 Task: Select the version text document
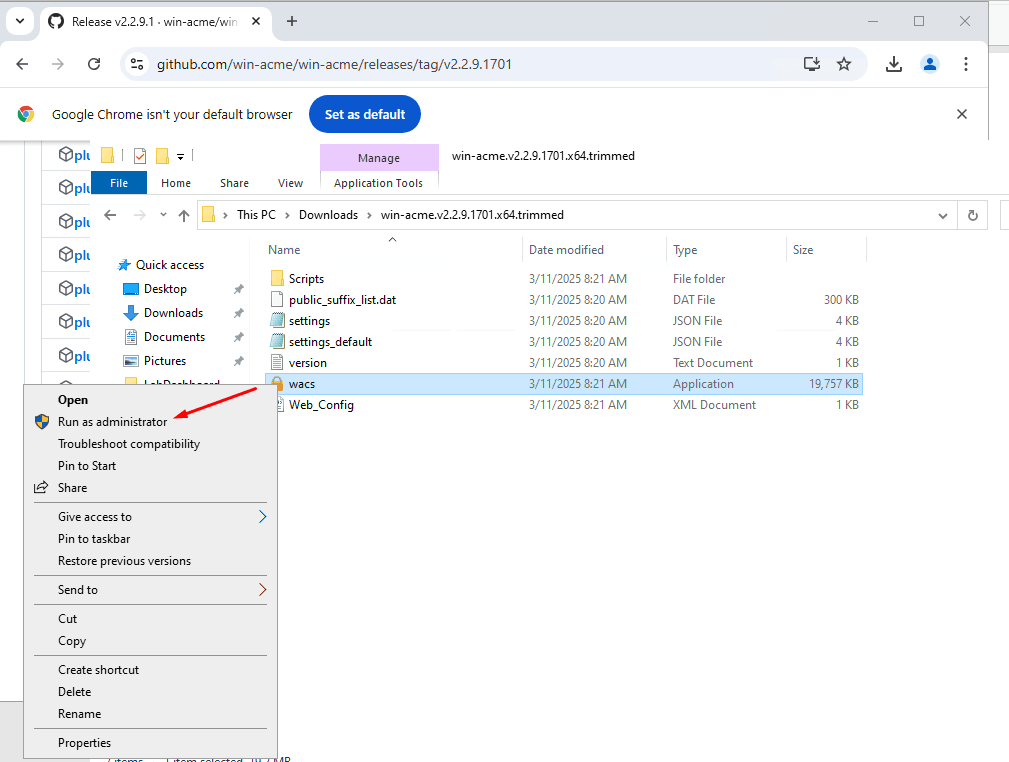(x=564, y=363)
